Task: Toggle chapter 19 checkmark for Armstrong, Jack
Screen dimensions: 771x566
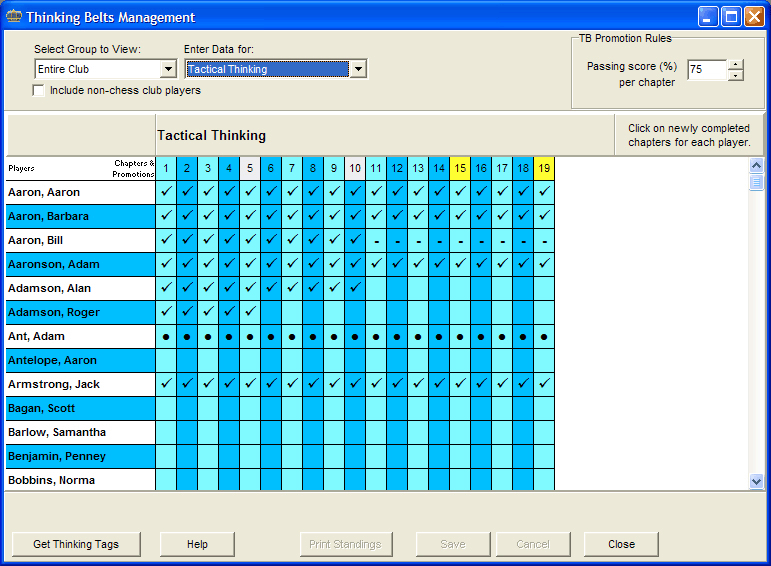Action: (544, 384)
